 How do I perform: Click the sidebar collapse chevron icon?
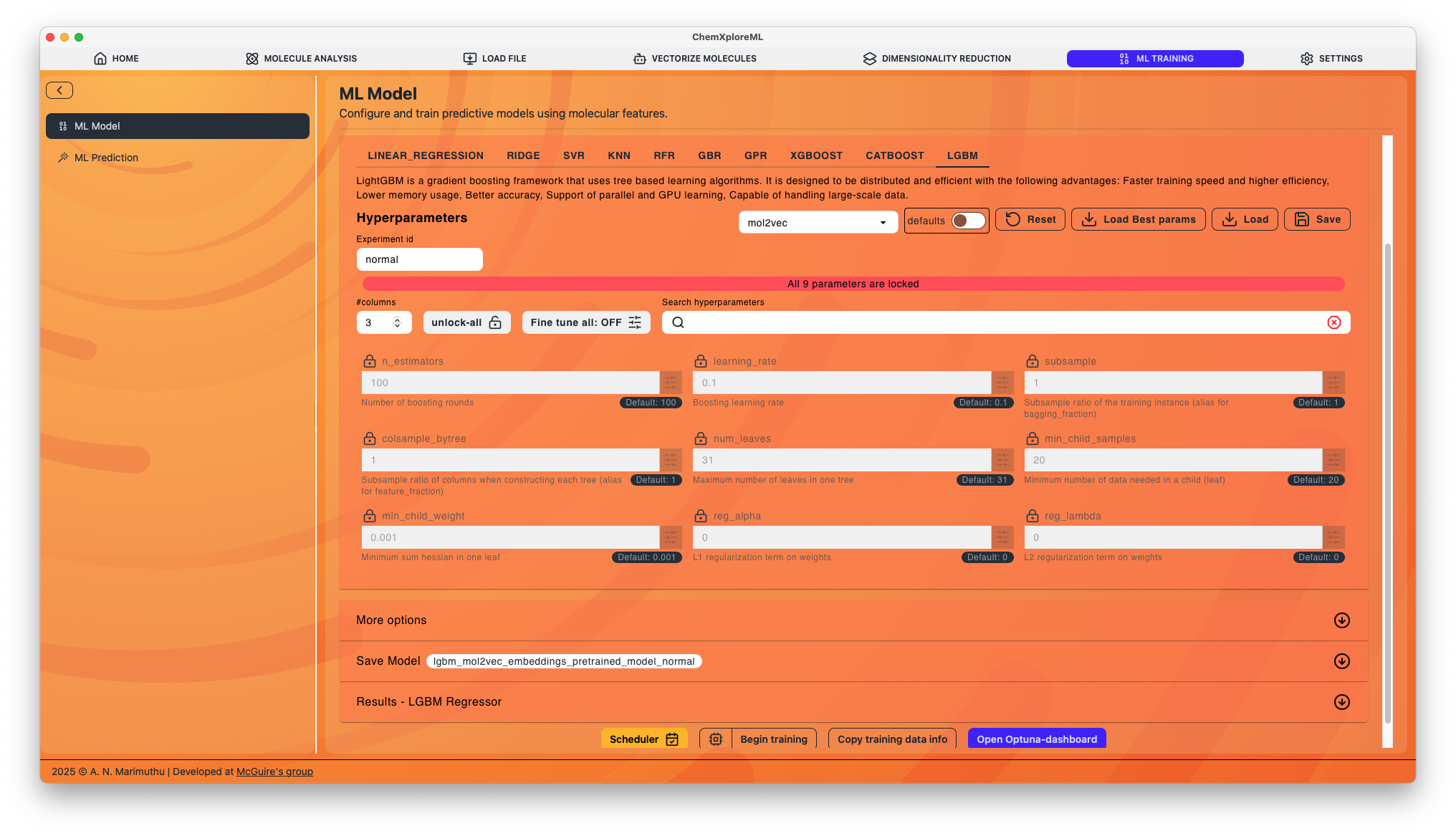59,90
